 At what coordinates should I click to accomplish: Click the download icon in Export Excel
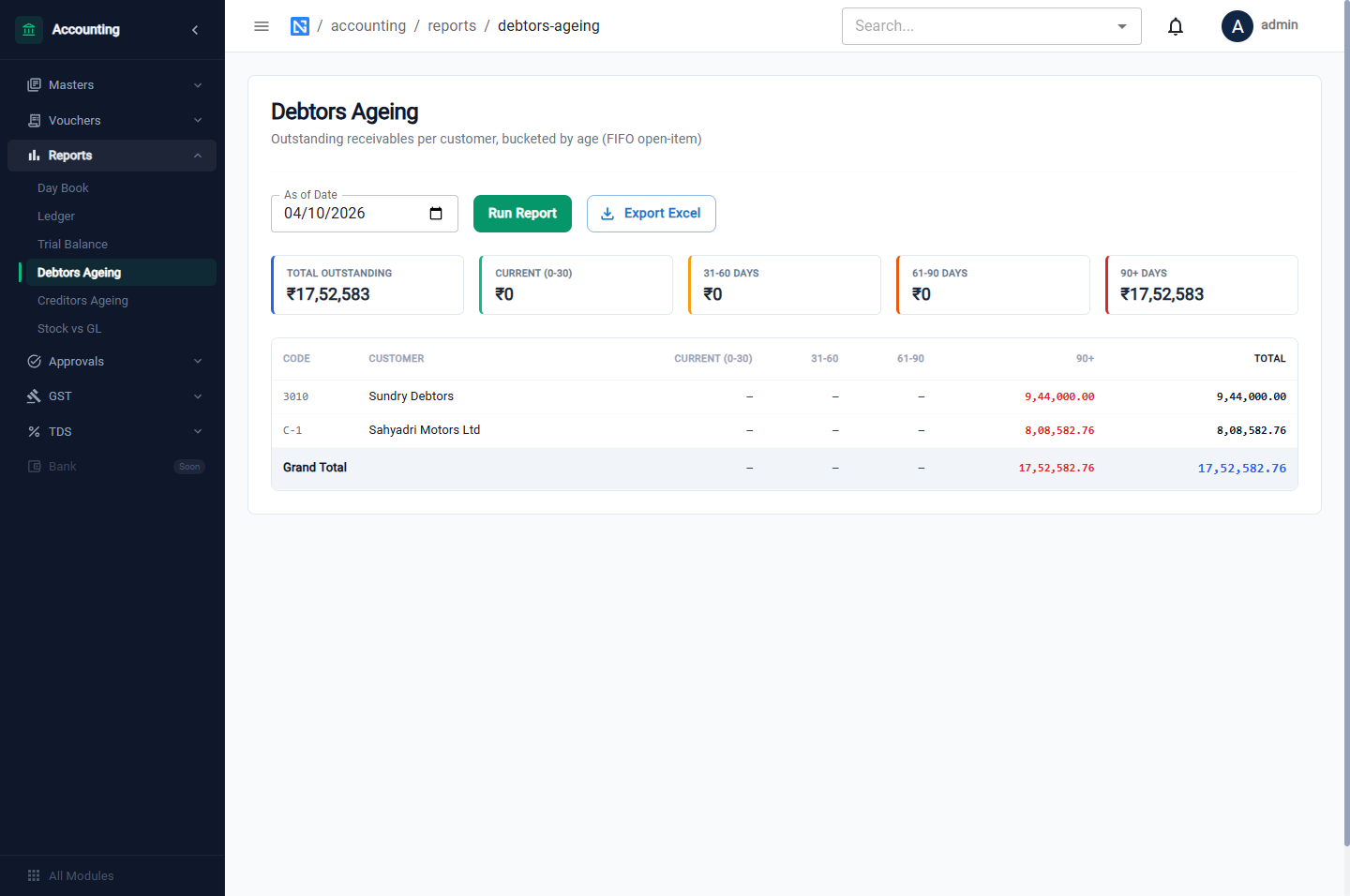607,214
